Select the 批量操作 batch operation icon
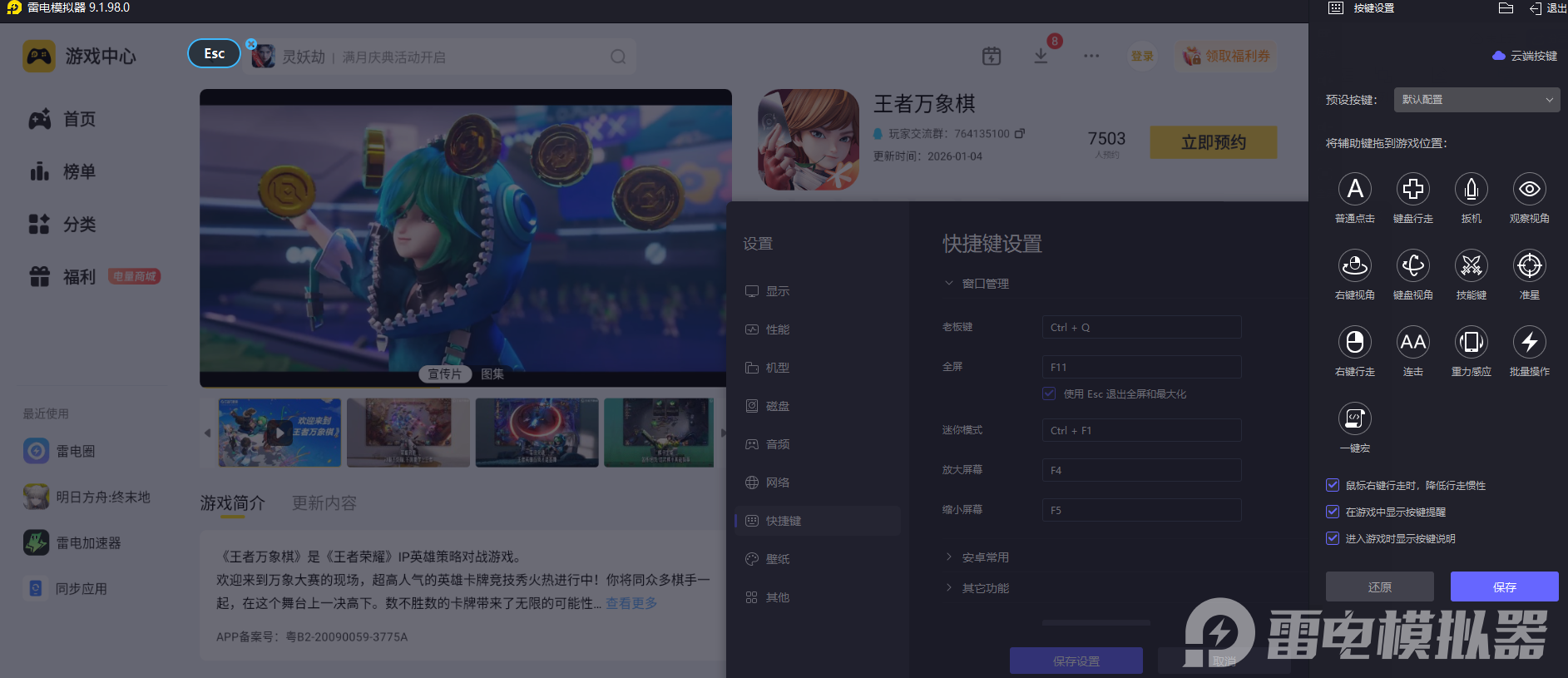 click(x=1530, y=342)
